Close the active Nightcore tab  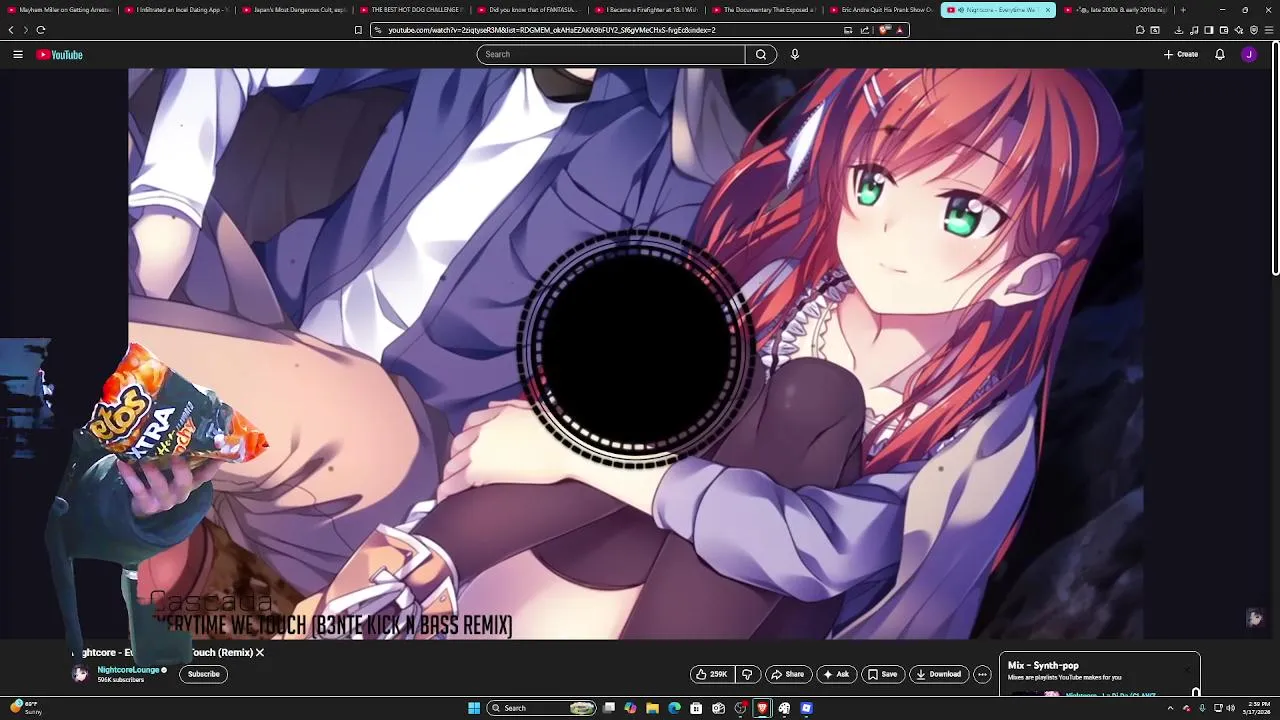1047,10
